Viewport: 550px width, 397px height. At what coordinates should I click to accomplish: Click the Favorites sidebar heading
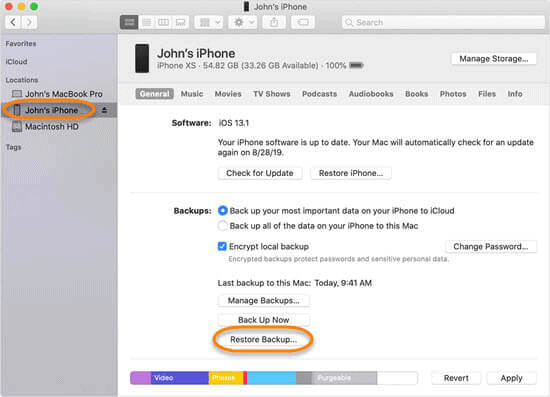[21, 43]
